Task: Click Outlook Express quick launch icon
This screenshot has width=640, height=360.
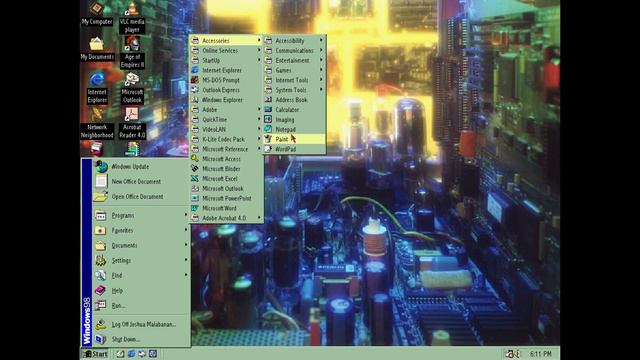Action: 142,354
